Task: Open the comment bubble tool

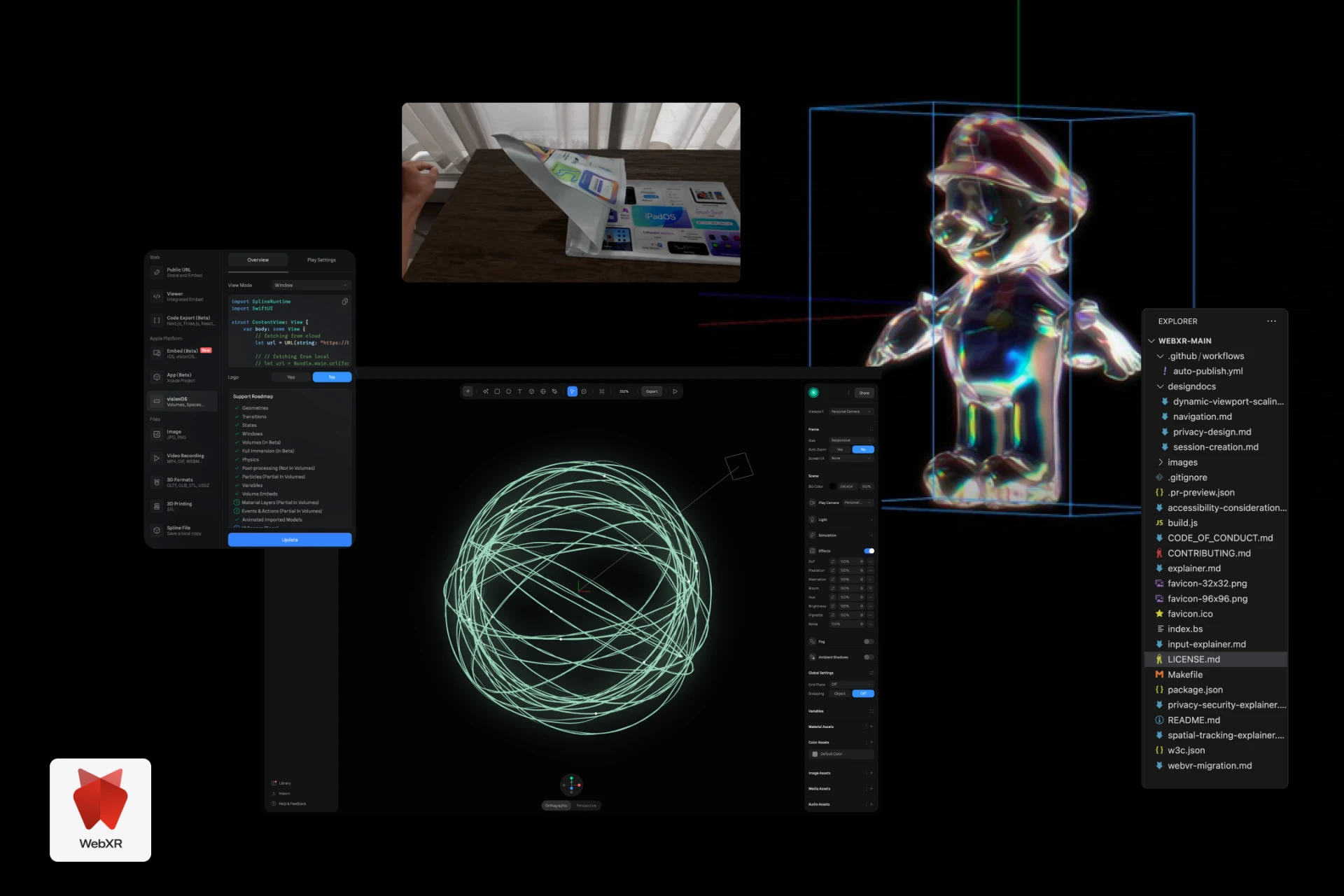Action: [584, 391]
